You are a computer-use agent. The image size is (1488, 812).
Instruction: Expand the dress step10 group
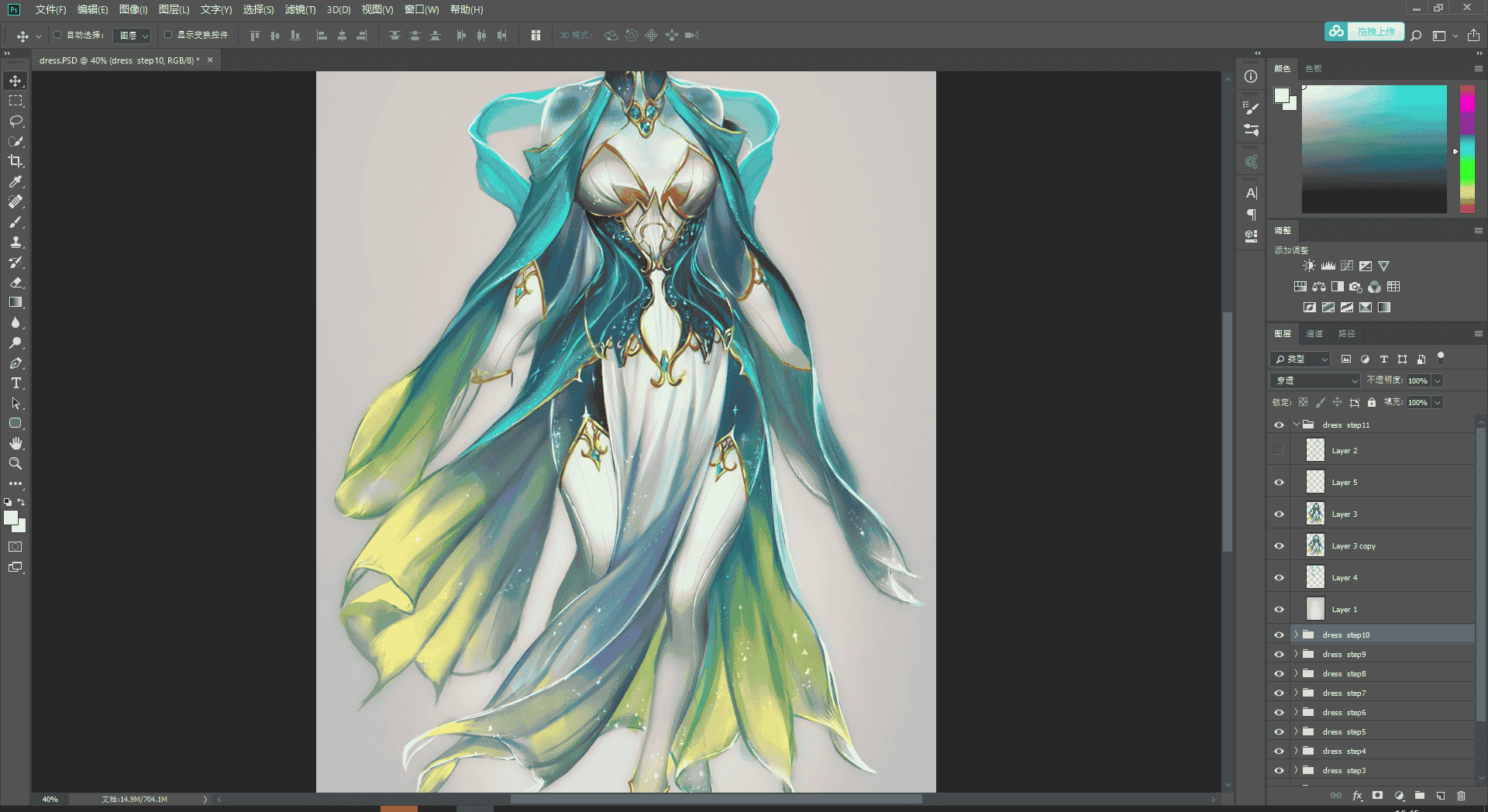[x=1296, y=635]
